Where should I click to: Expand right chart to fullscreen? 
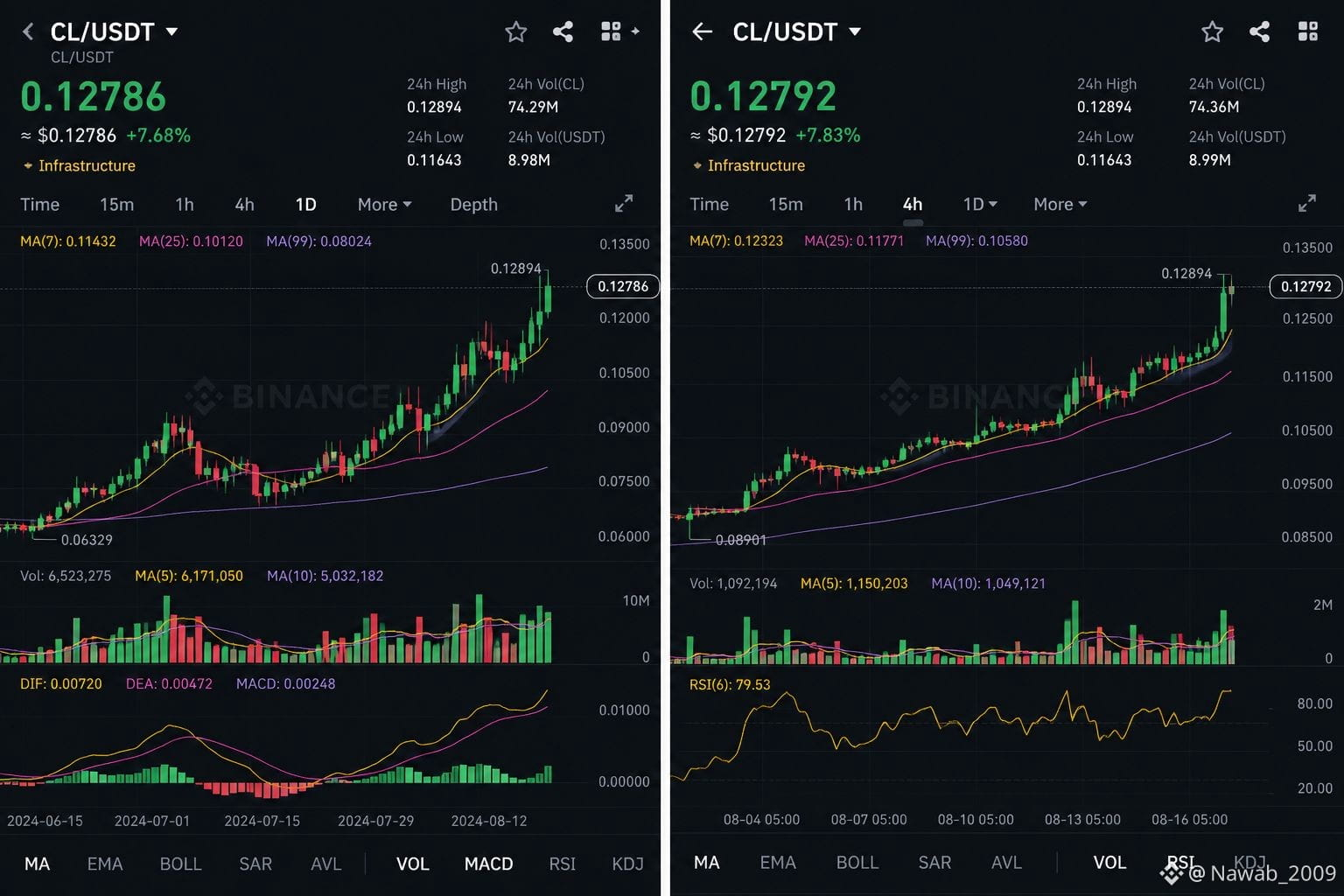tap(1307, 204)
